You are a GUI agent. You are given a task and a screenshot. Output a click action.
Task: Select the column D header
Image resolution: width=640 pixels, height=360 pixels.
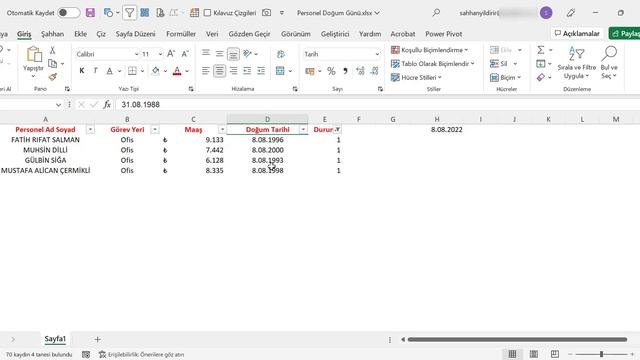pyautogui.click(x=267, y=119)
